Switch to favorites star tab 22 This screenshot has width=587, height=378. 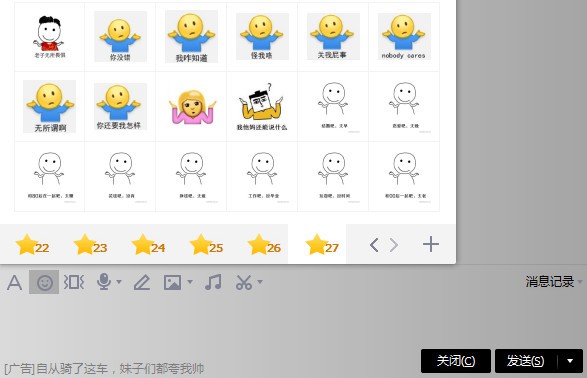(x=33, y=244)
